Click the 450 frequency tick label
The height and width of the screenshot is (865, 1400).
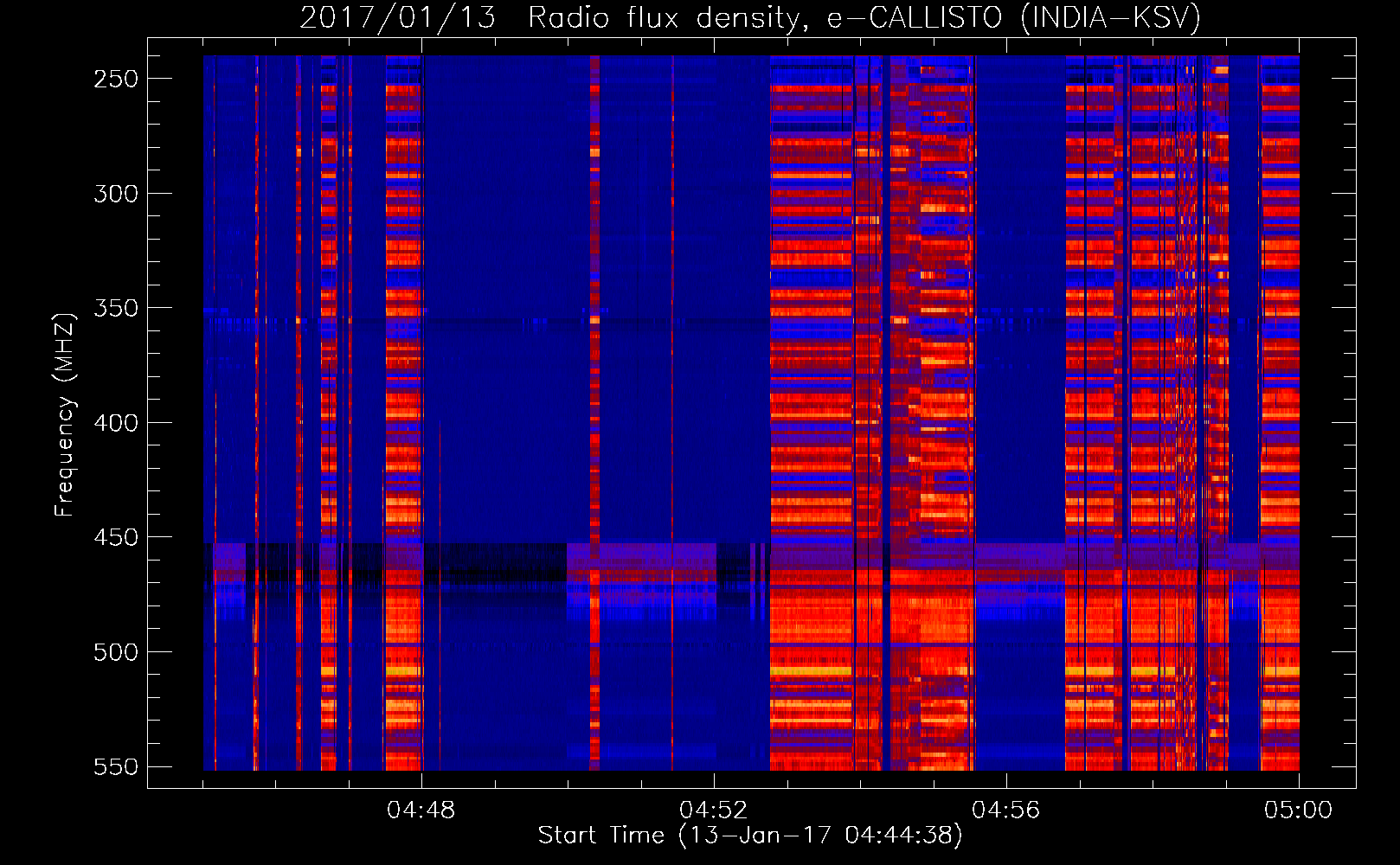point(116,537)
